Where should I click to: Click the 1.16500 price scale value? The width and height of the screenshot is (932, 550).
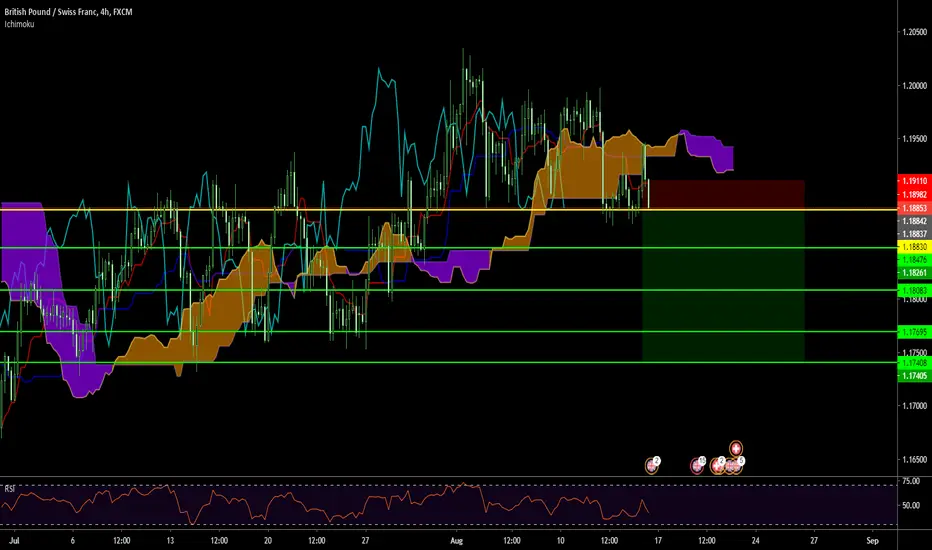pyautogui.click(x=914, y=460)
